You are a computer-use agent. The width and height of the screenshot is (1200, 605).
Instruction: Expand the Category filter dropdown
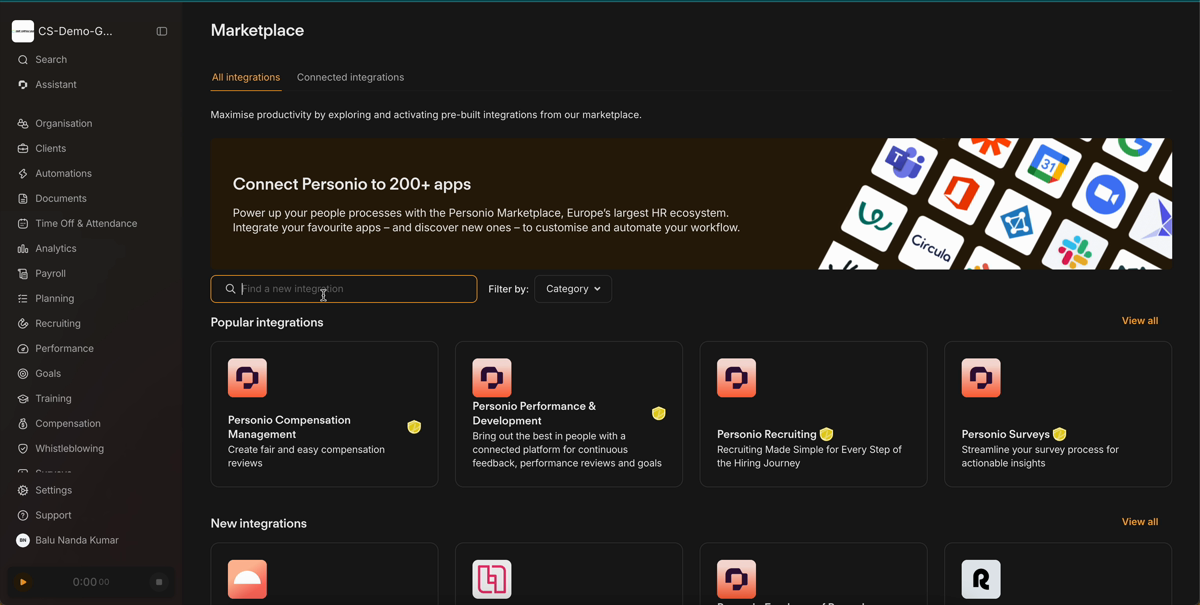(x=573, y=289)
